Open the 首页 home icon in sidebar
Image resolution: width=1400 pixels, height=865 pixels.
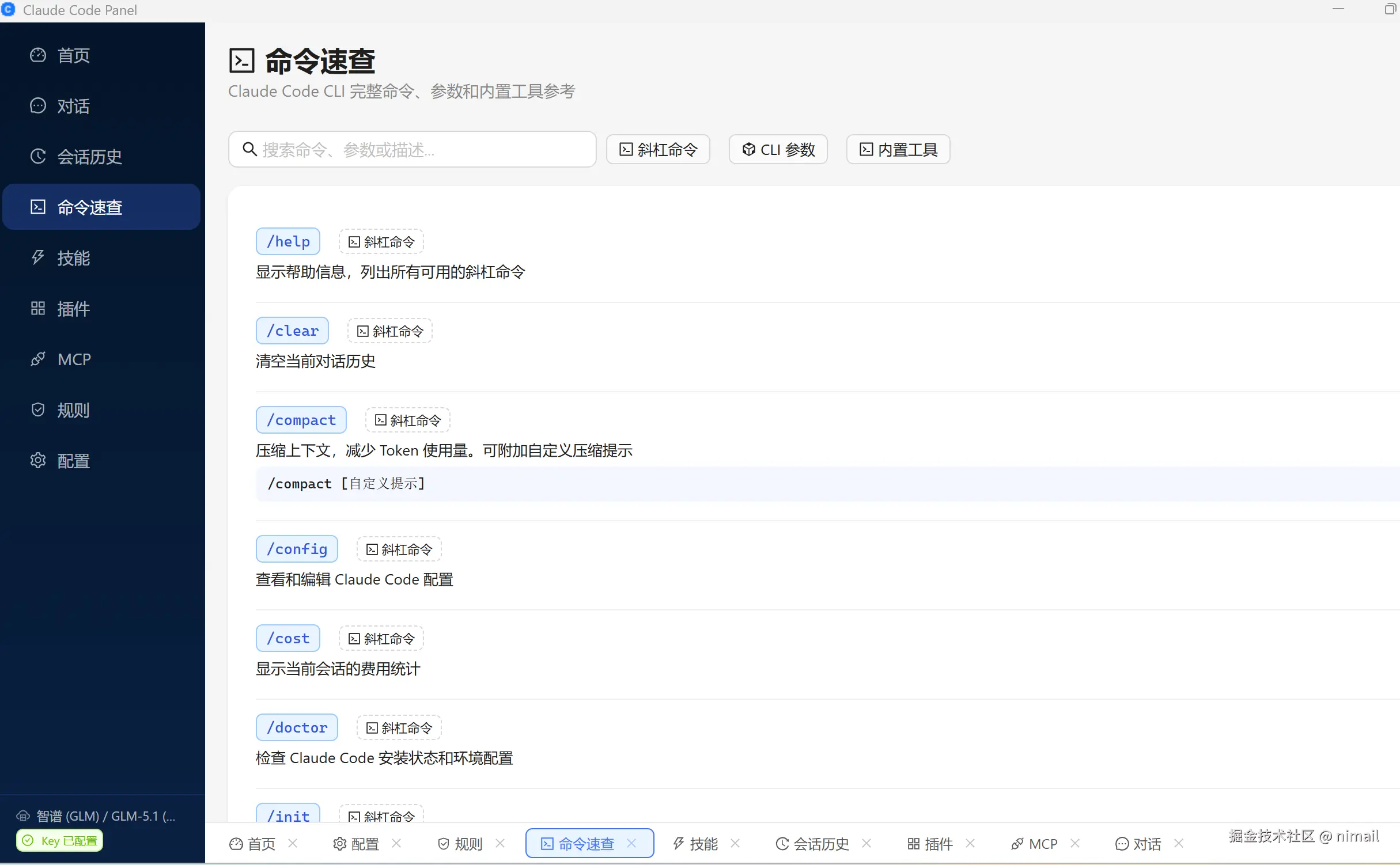pos(37,55)
